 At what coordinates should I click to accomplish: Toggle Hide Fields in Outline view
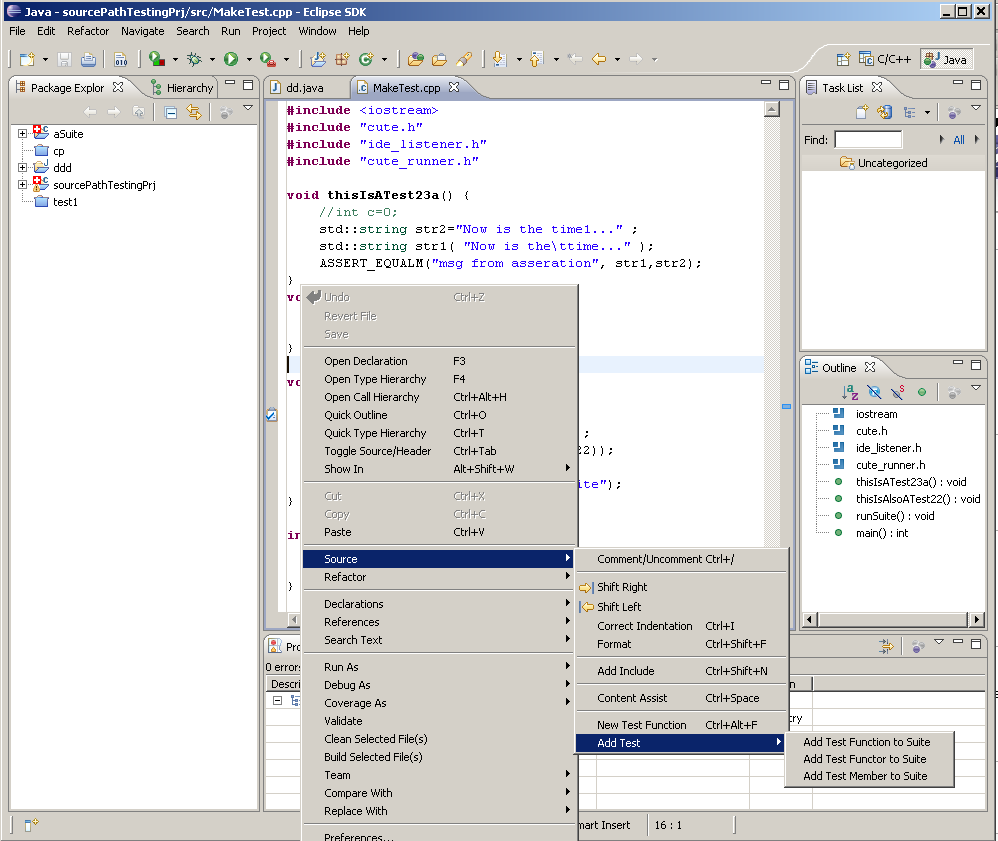point(875,392)
